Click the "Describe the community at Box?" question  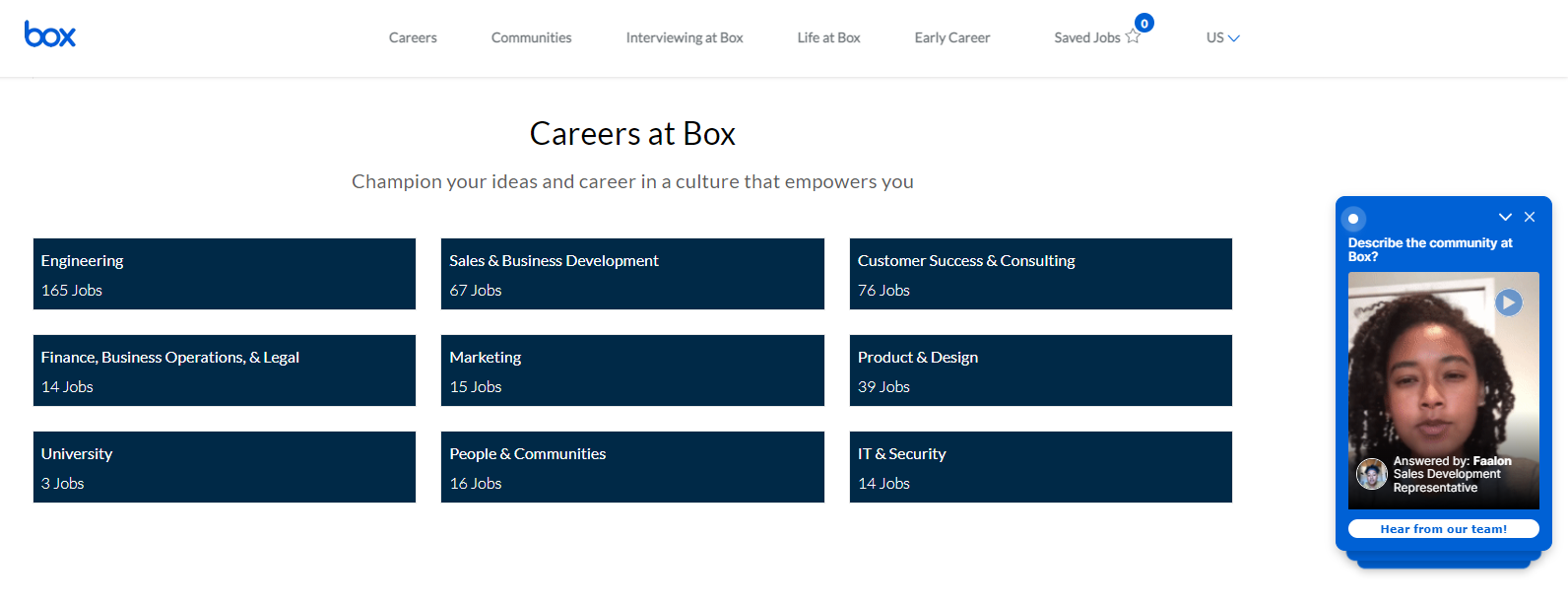1430,249
